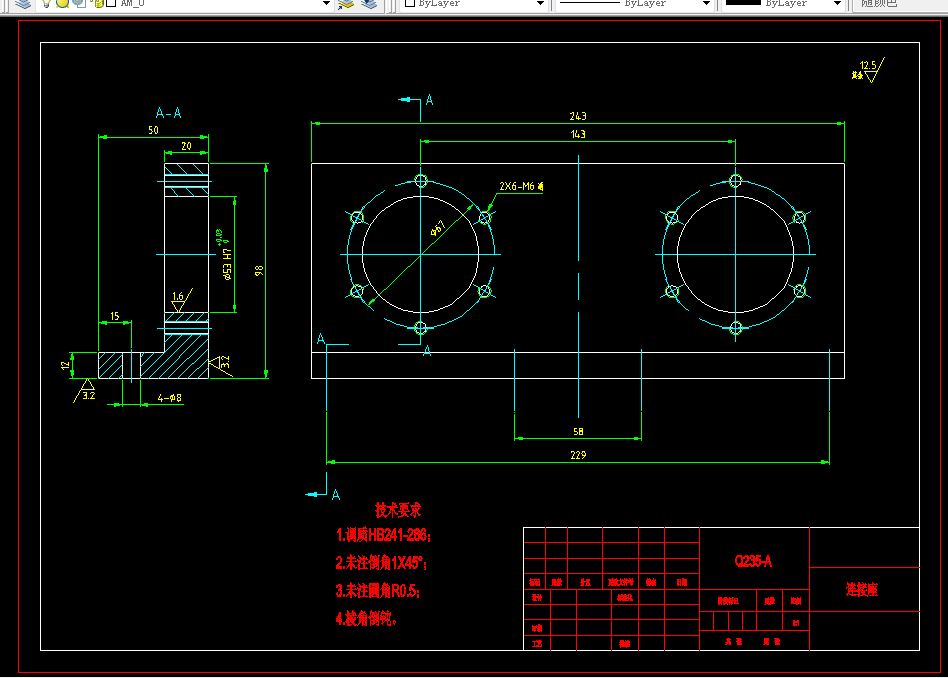Select the 143 hole spacing dimension text
The height and width of the screenshot is (678, 948).
[578, 134]
